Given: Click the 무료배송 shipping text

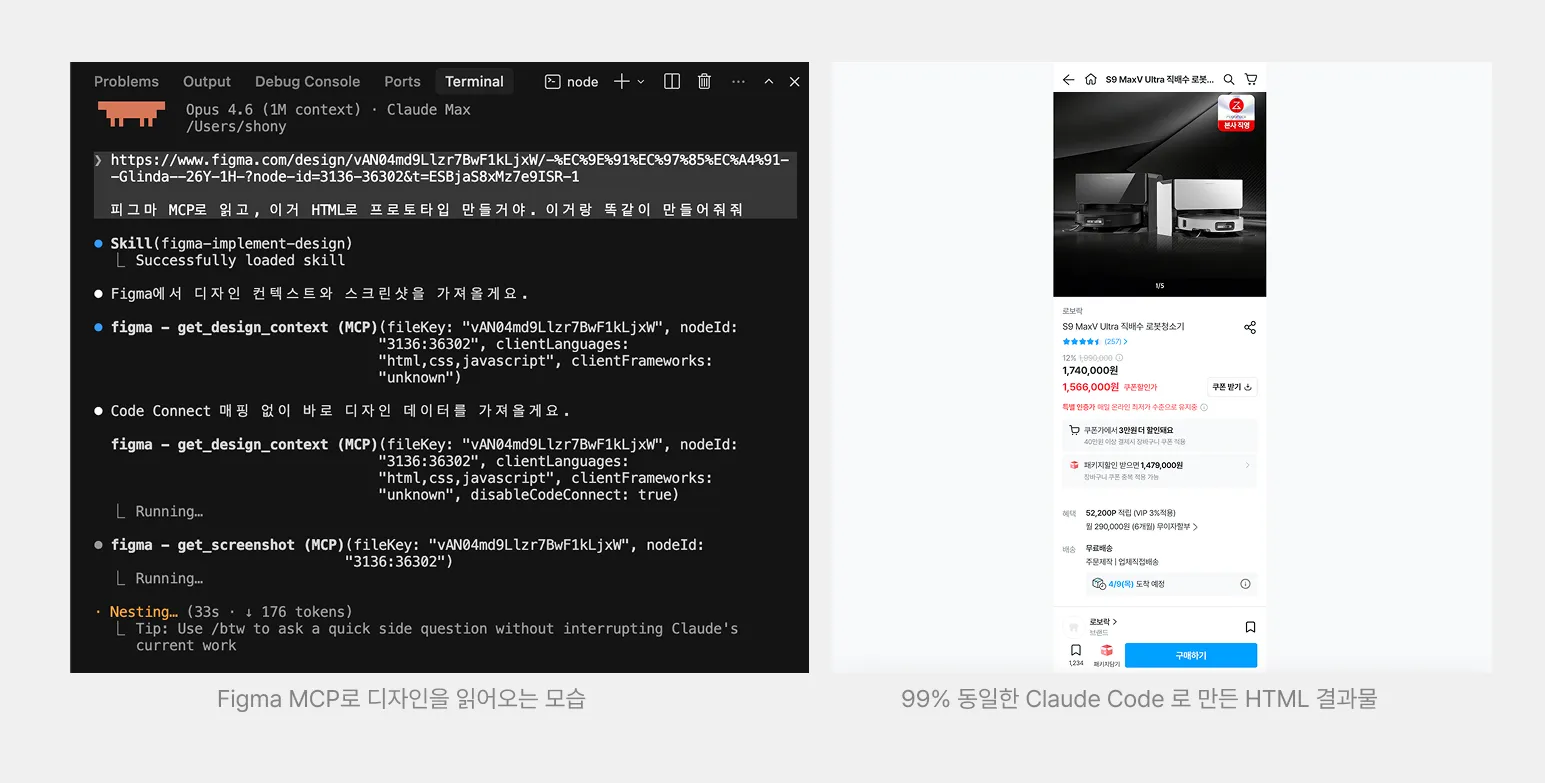Looking at the screenshot, I should (1099, 549).
